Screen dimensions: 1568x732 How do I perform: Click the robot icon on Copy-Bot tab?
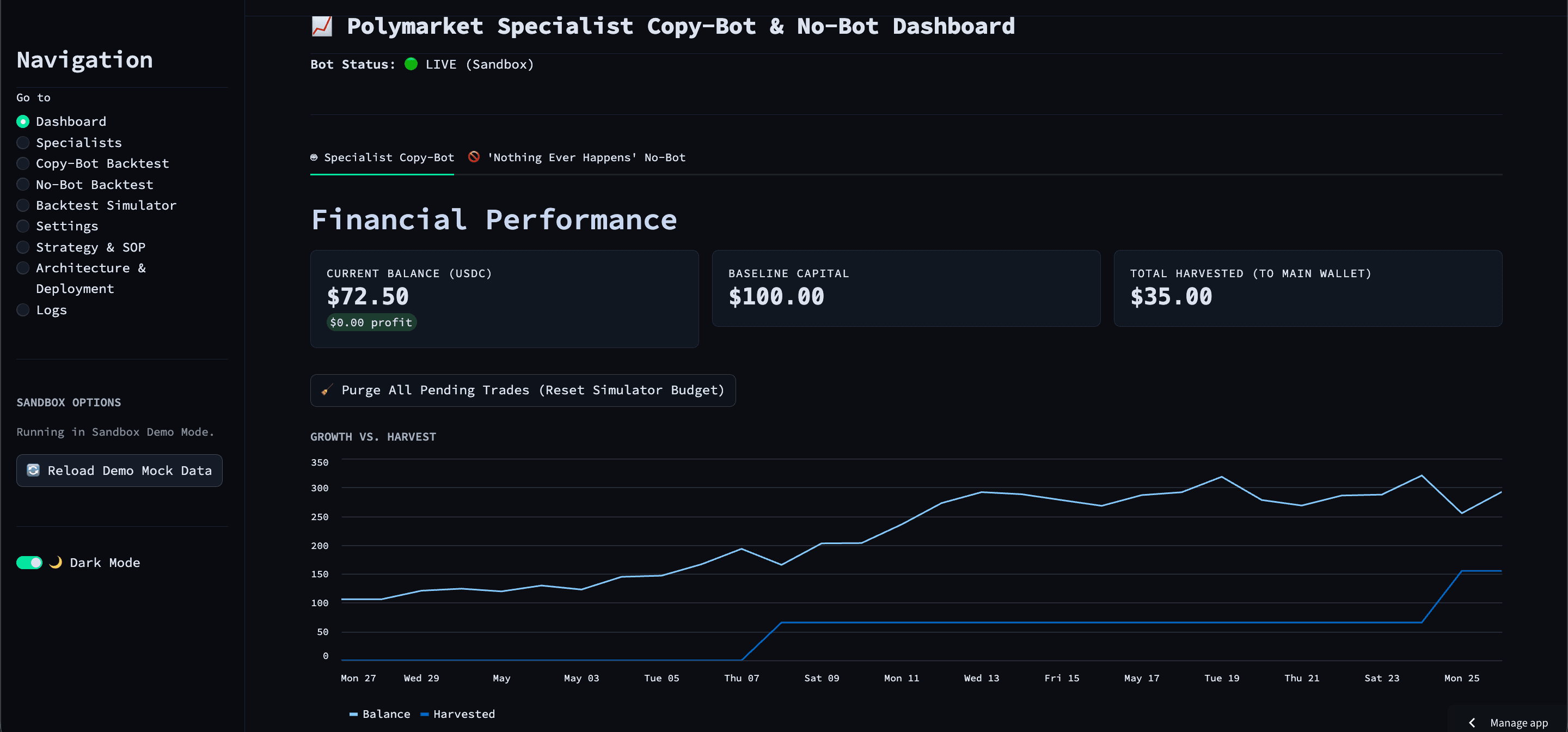(314, 158)
